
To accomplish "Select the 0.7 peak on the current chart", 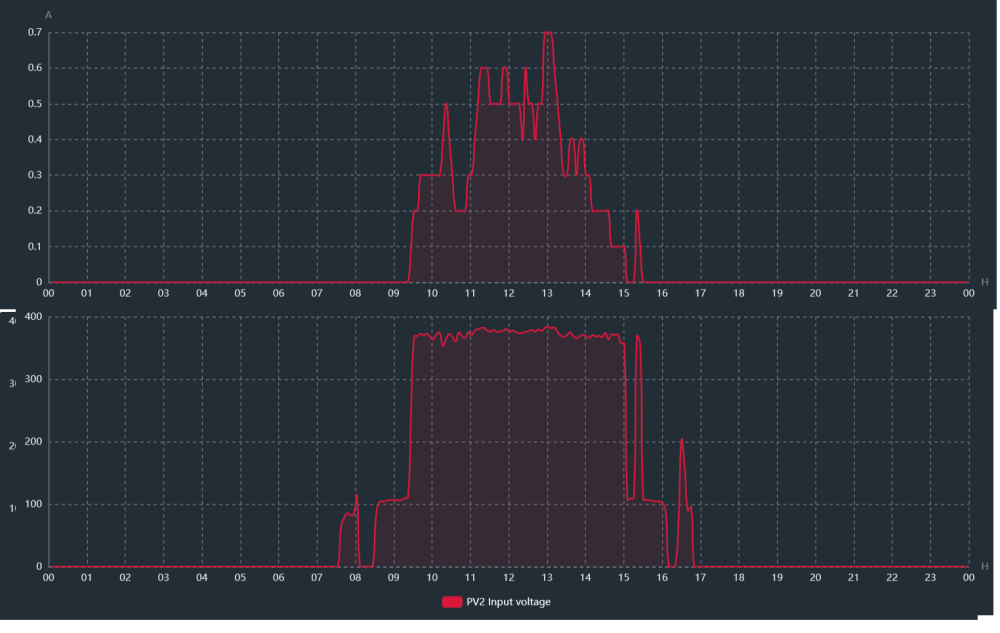I will pos(547,33).
